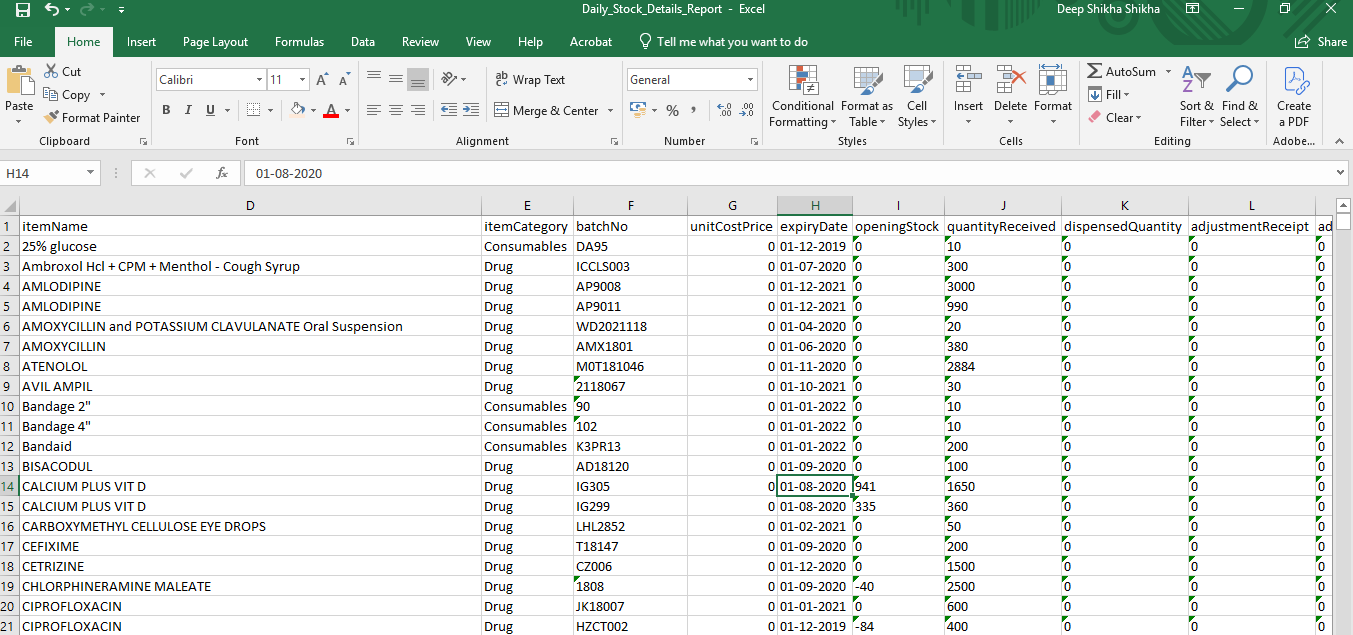1353x635 pixels.
Task: Toggle Italic formatting
Action: tap(188, 111)
